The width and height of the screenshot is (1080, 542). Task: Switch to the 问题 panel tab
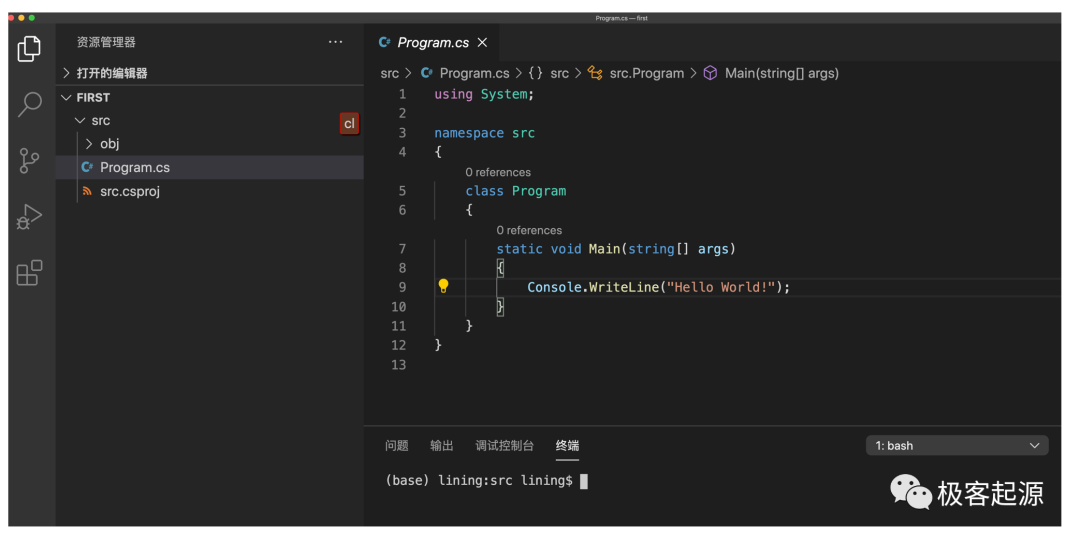tap(397, 446)
